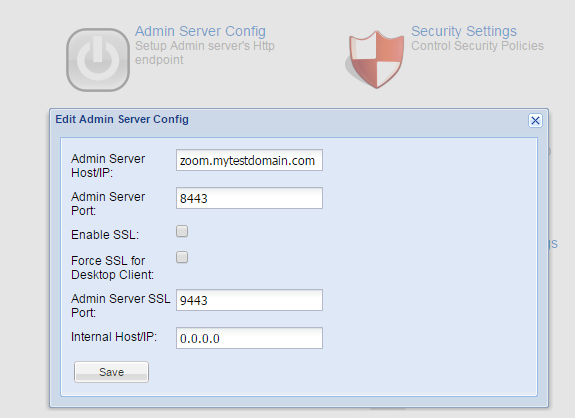Screen dimensions: 575x418
Task: Select the Security Settings shield icon
Action: tap(375, 59)
